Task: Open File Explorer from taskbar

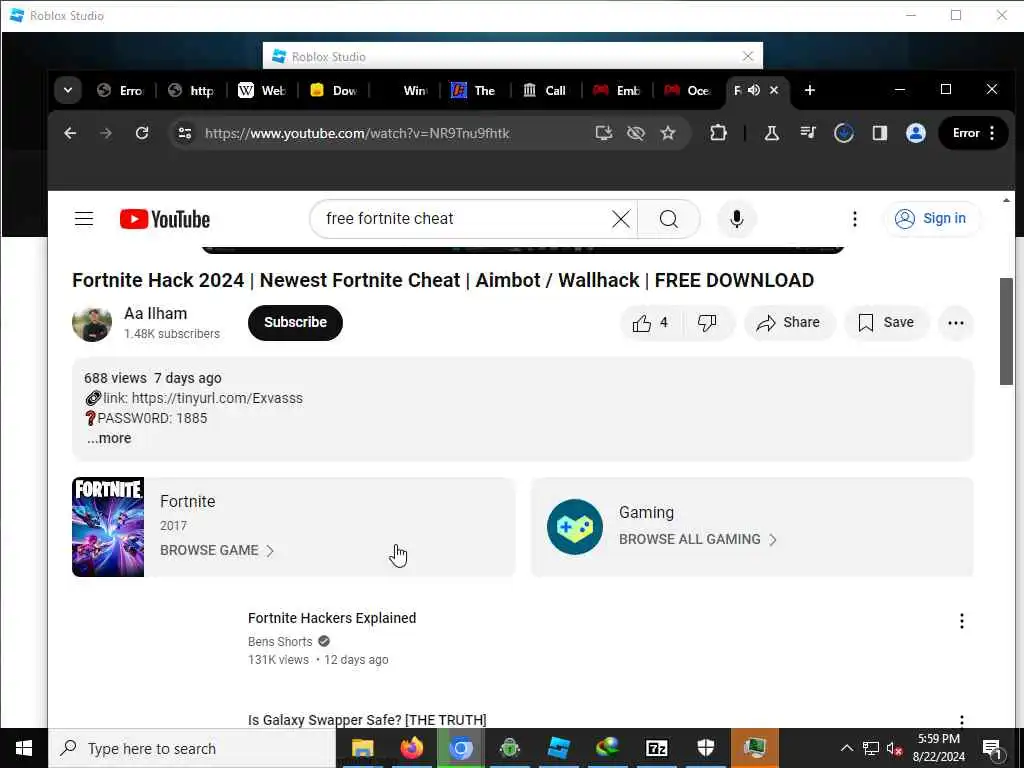Action: point(362,748)
